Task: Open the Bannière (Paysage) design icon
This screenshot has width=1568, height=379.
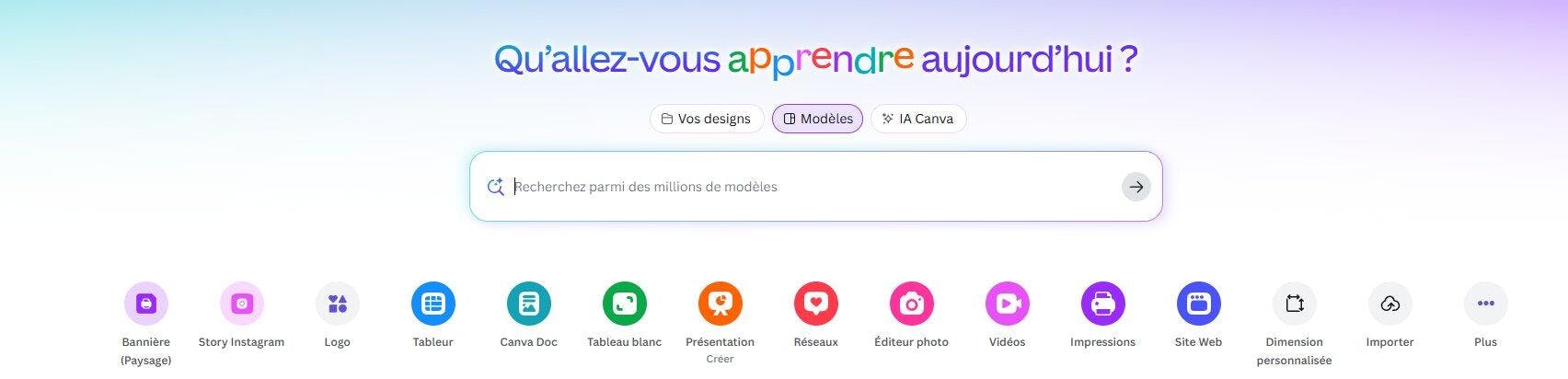Action: click(146, 304)
